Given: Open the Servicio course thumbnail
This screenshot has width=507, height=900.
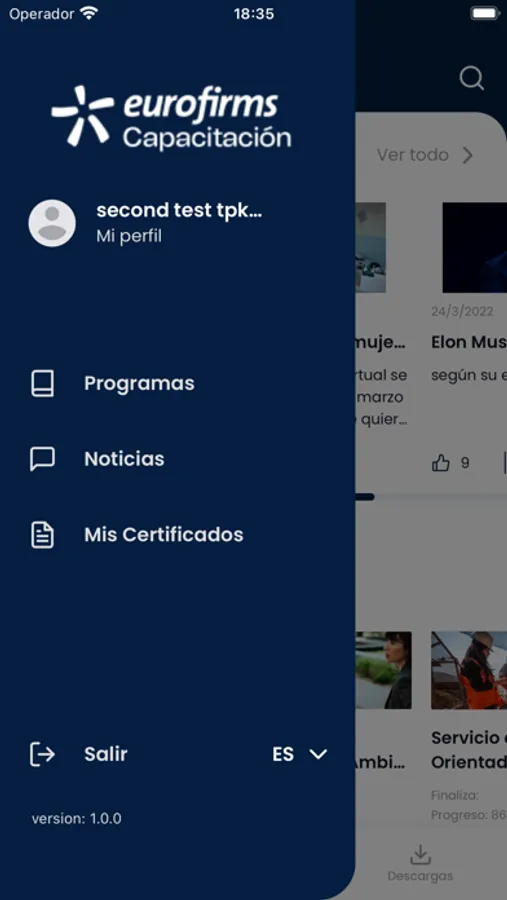Looking at the screenshot, I should coord(469,670).
